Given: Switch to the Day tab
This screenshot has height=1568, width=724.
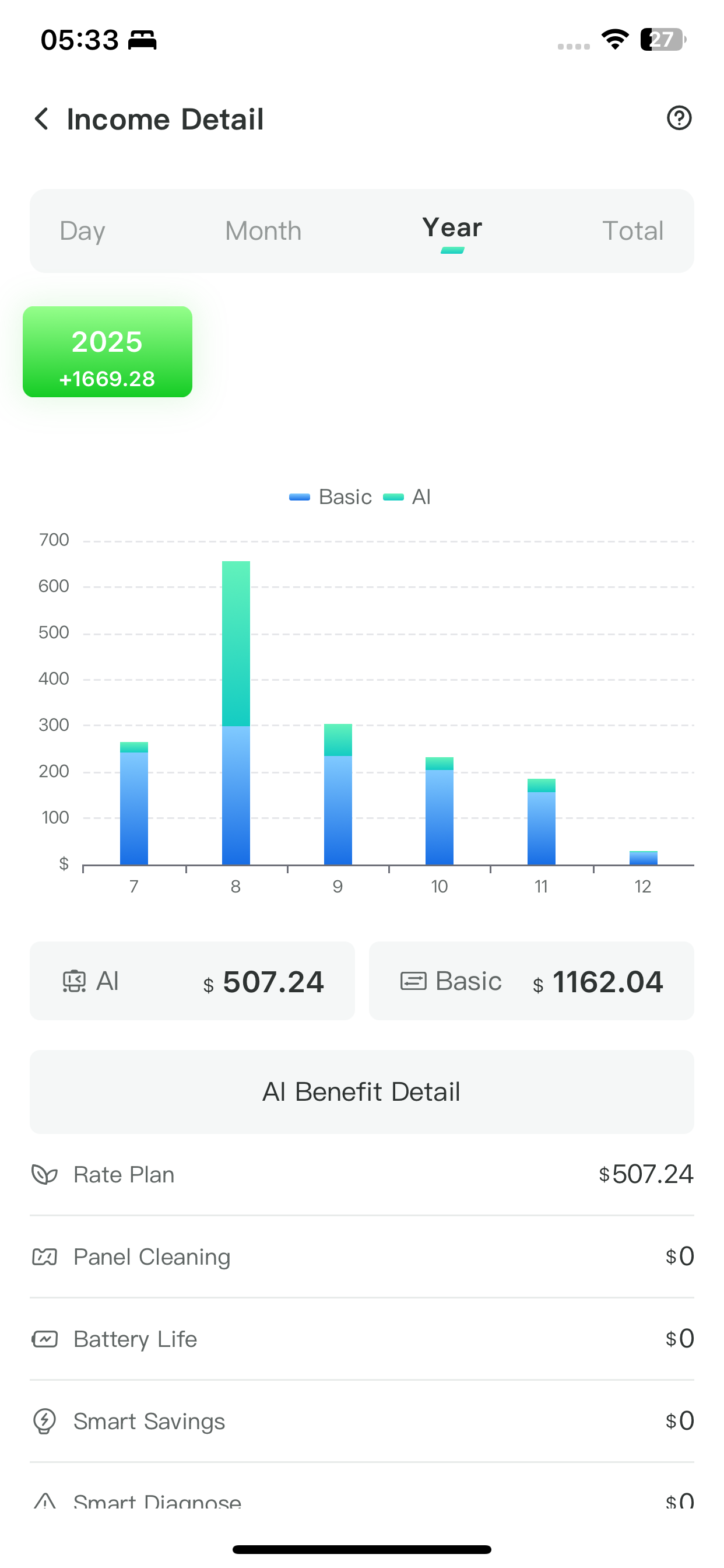Looking at the screenshot, I should pos(82,232).
